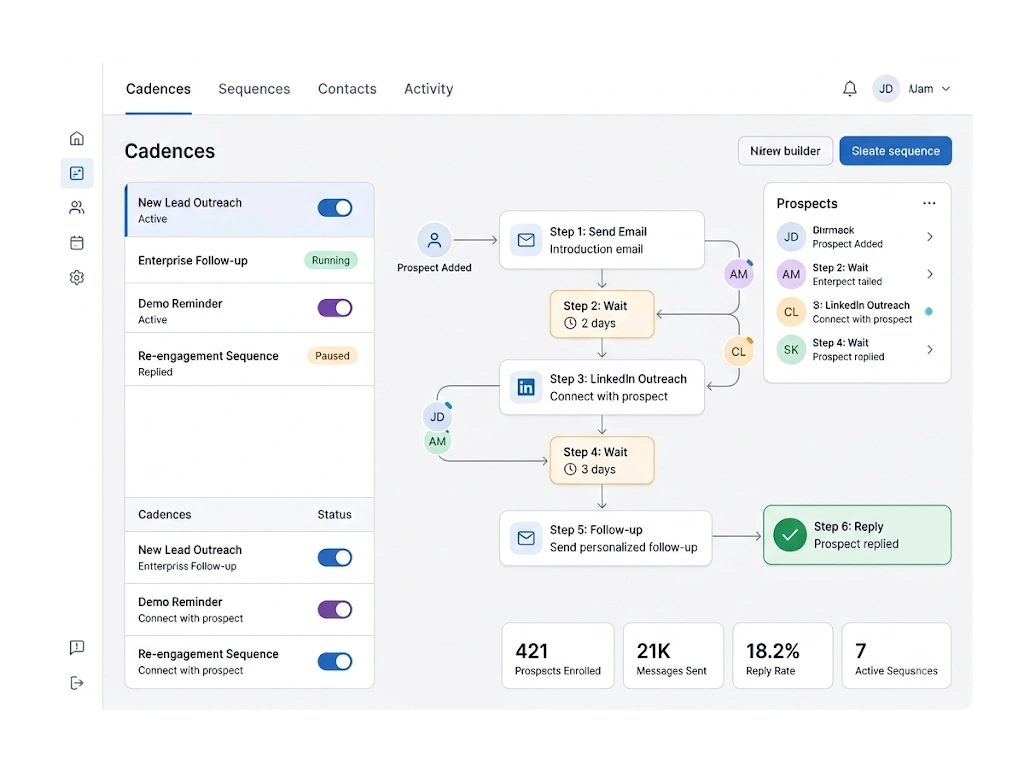Open the Step 4: Wait 3 days card
1024x765 pixels.
coord(601,461)
